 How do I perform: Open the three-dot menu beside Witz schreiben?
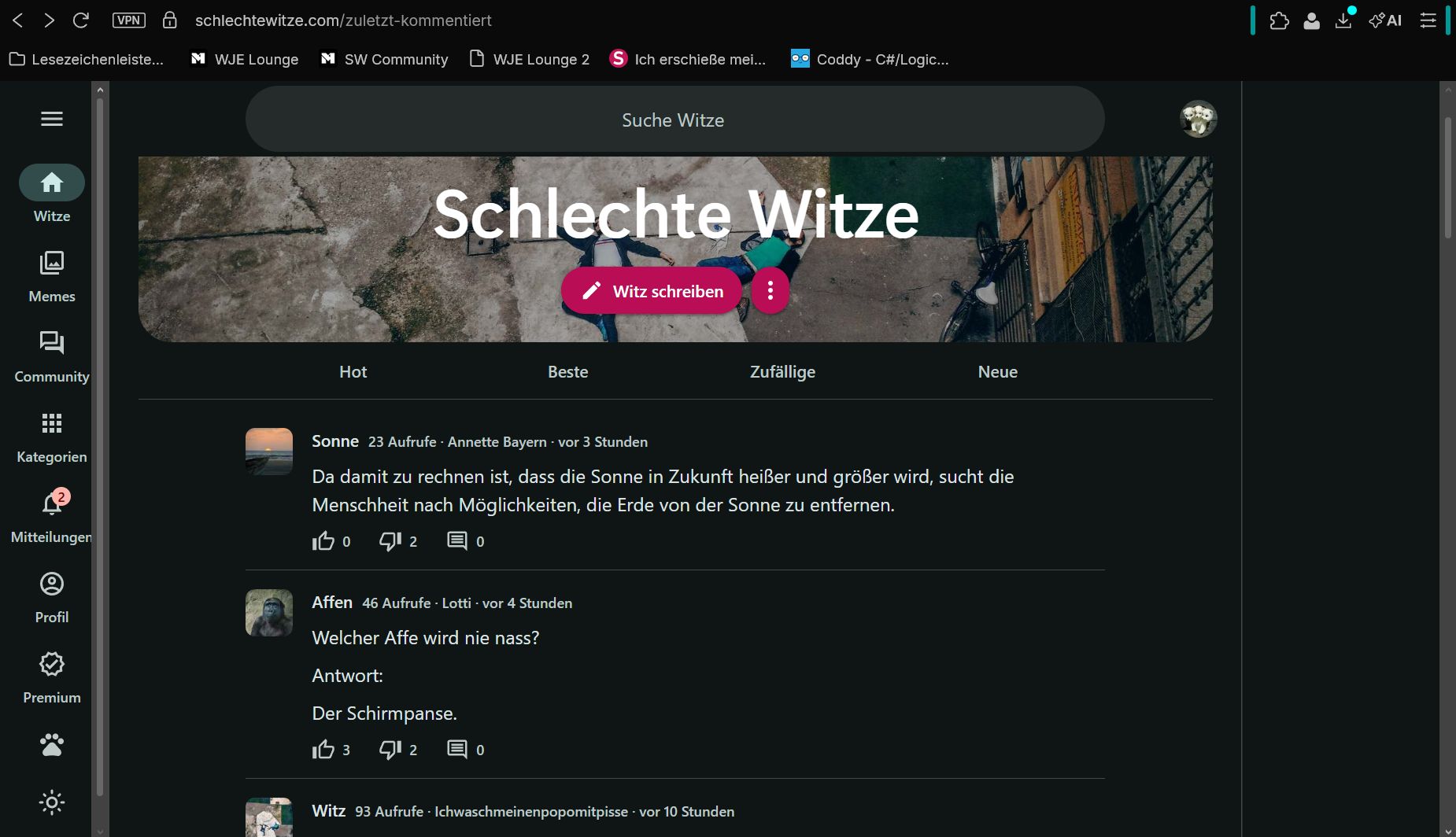770,291
